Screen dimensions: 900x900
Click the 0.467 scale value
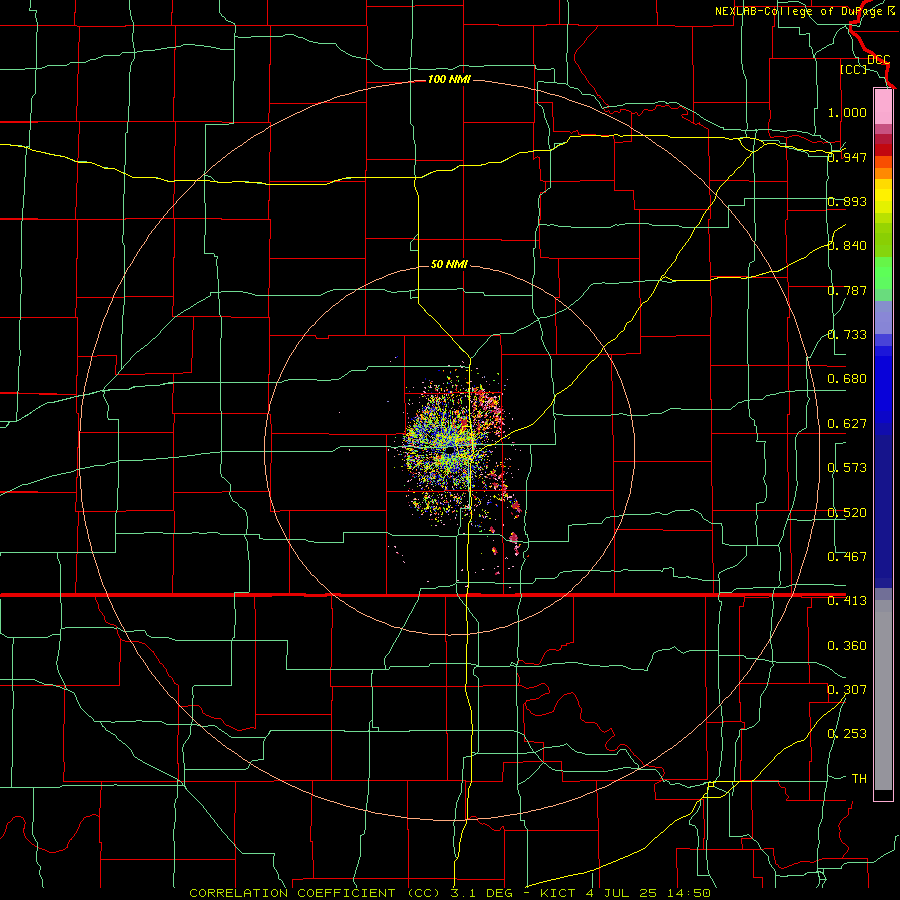pos(847,557)
